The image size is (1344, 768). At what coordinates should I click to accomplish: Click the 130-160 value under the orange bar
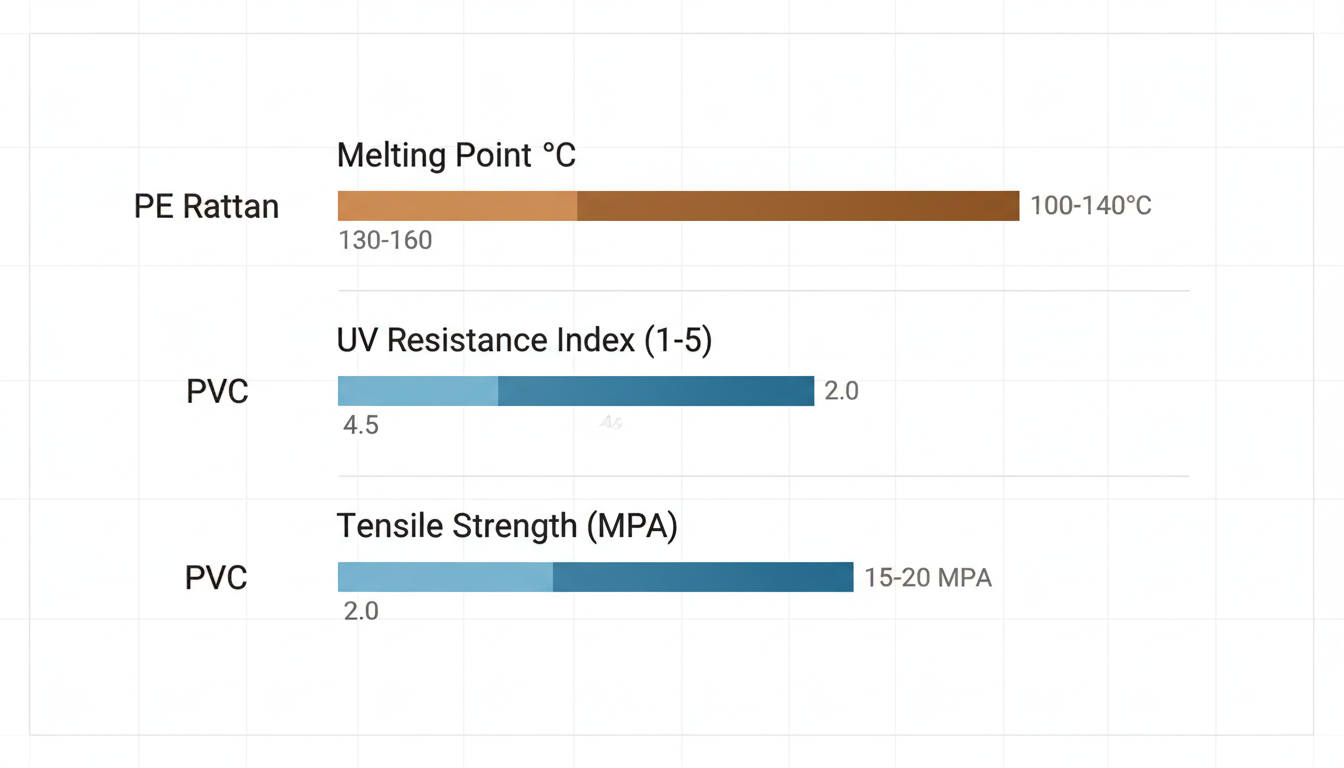pos(385,240)
